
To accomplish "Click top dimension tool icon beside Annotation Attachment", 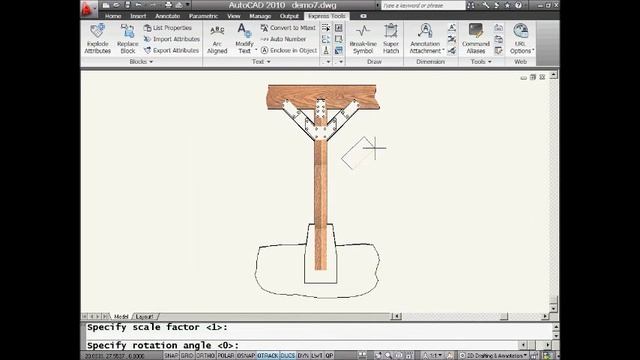I will coord(452,28).
